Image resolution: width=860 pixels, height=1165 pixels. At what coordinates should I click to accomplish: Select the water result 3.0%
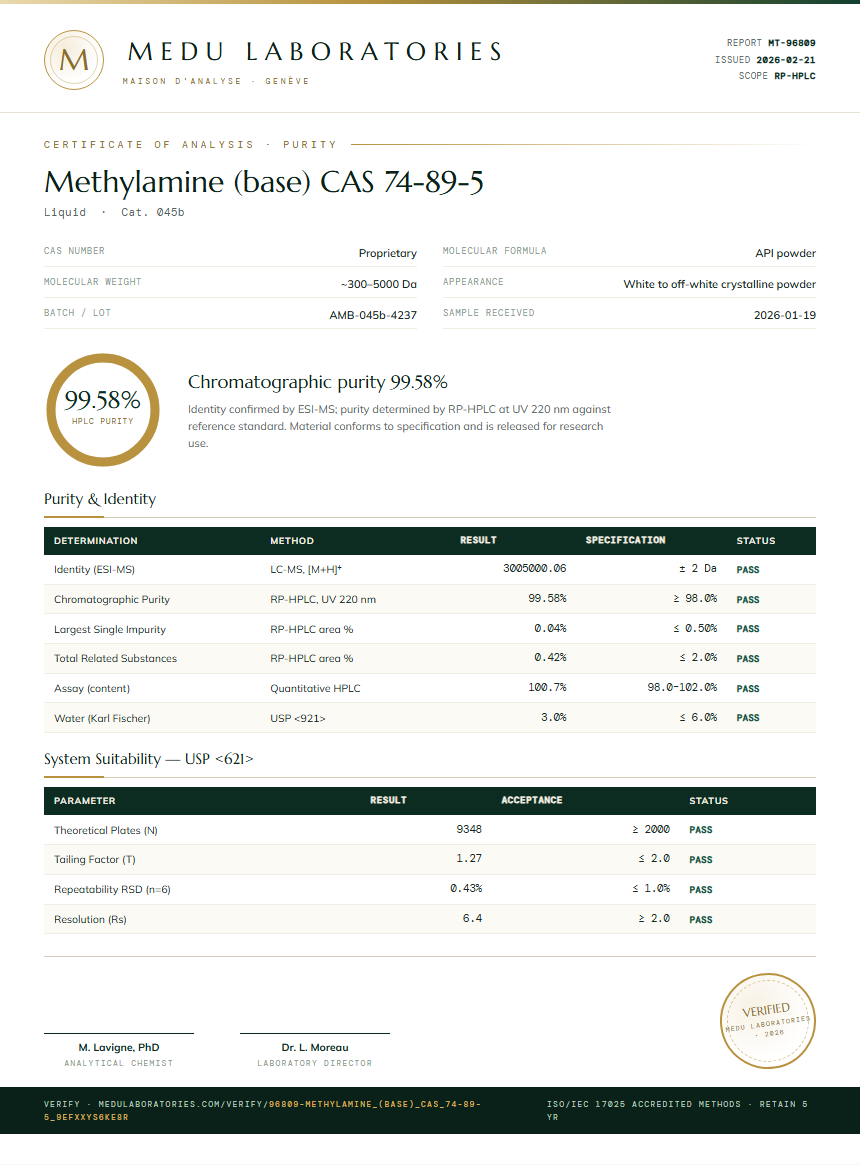(554, 718)
